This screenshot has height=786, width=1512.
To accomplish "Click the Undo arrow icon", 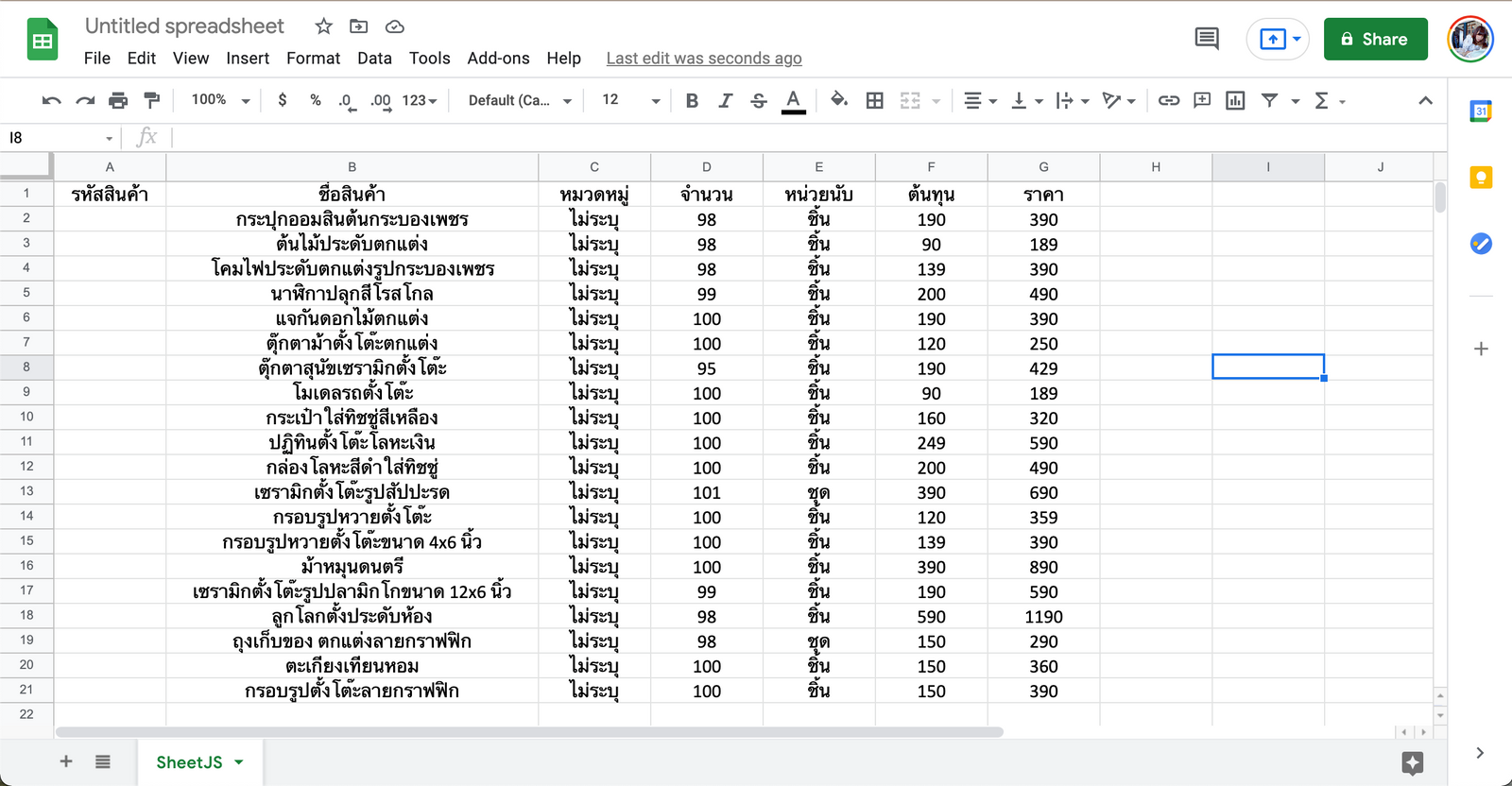I will tap(52, 100).
